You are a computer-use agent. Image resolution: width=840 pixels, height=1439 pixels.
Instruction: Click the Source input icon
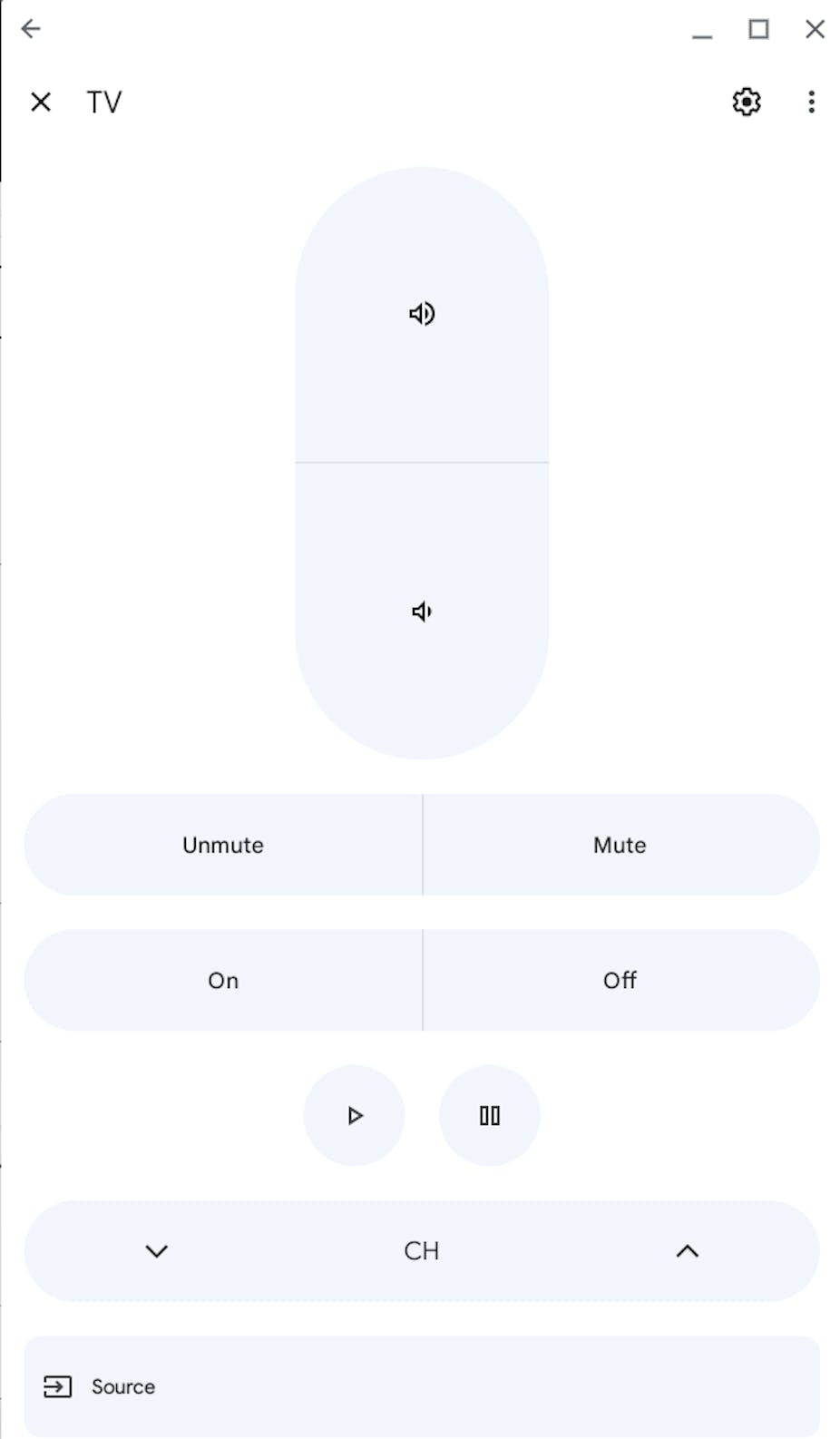pos(57,1386)
